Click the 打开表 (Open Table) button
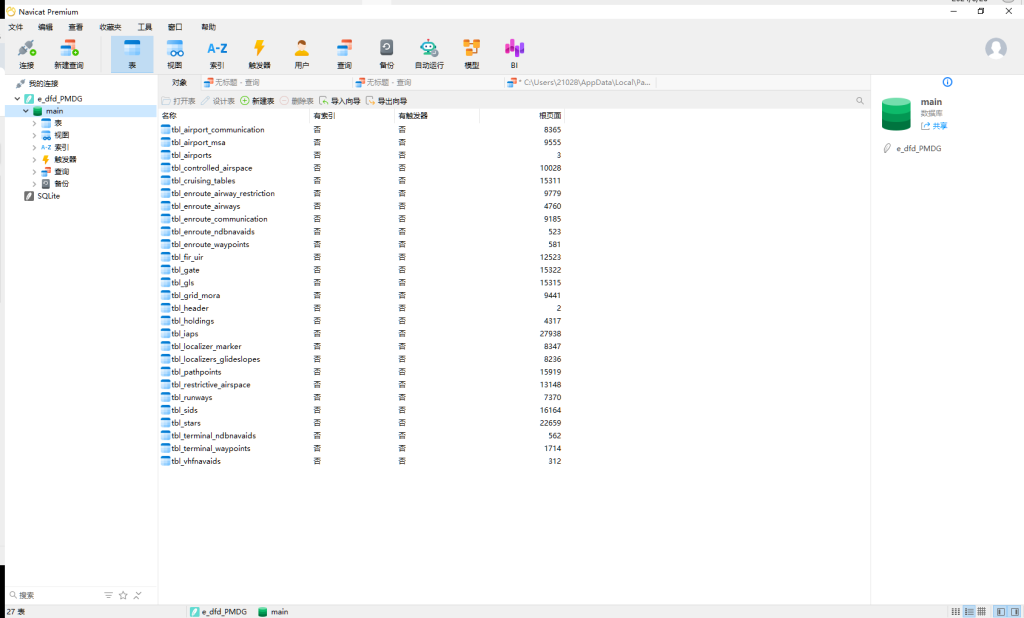The width and height of the screenshot is (1024, 618). 178,101
